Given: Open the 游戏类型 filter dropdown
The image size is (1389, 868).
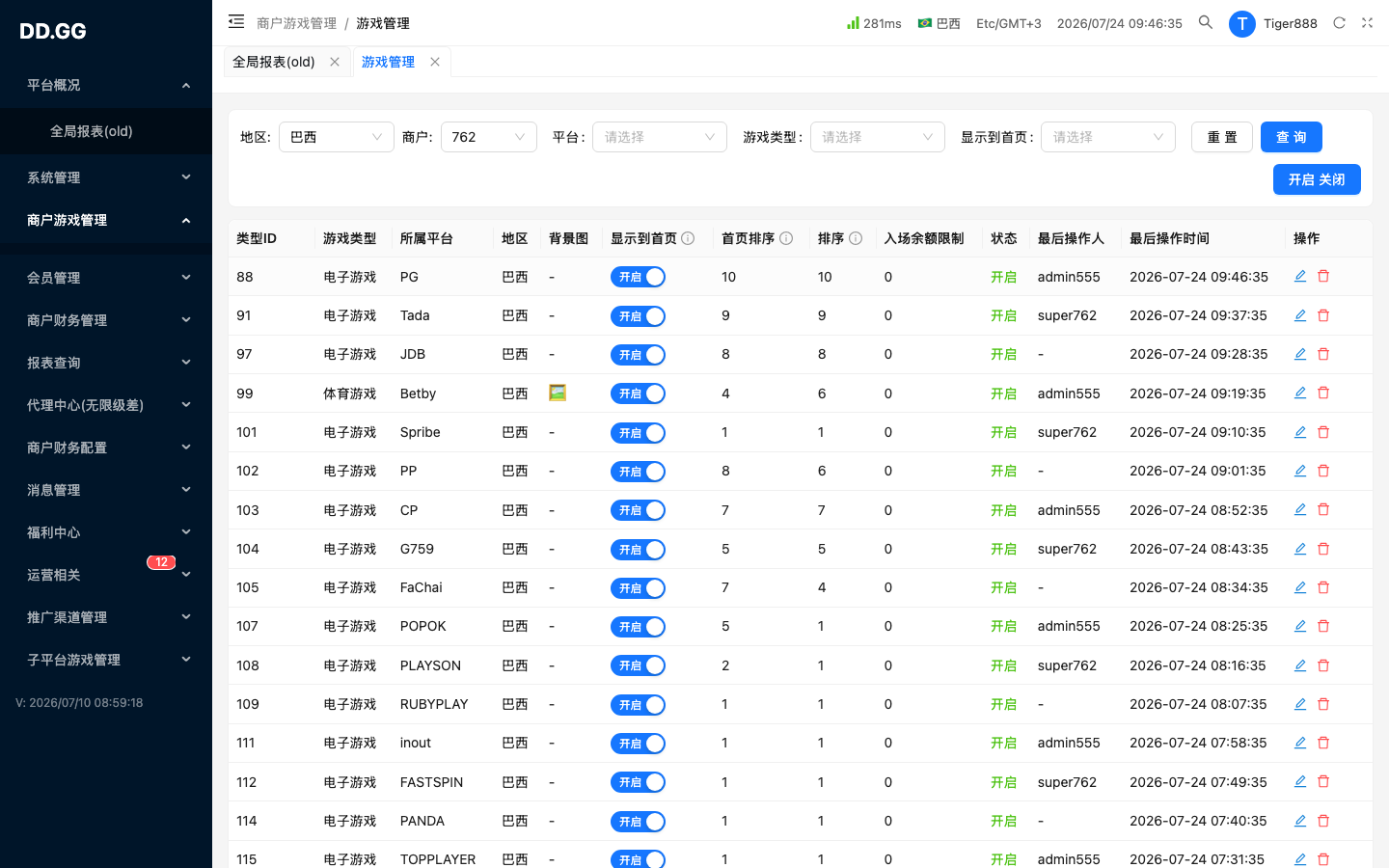Looking at the screenshot, I should (878, 137).
